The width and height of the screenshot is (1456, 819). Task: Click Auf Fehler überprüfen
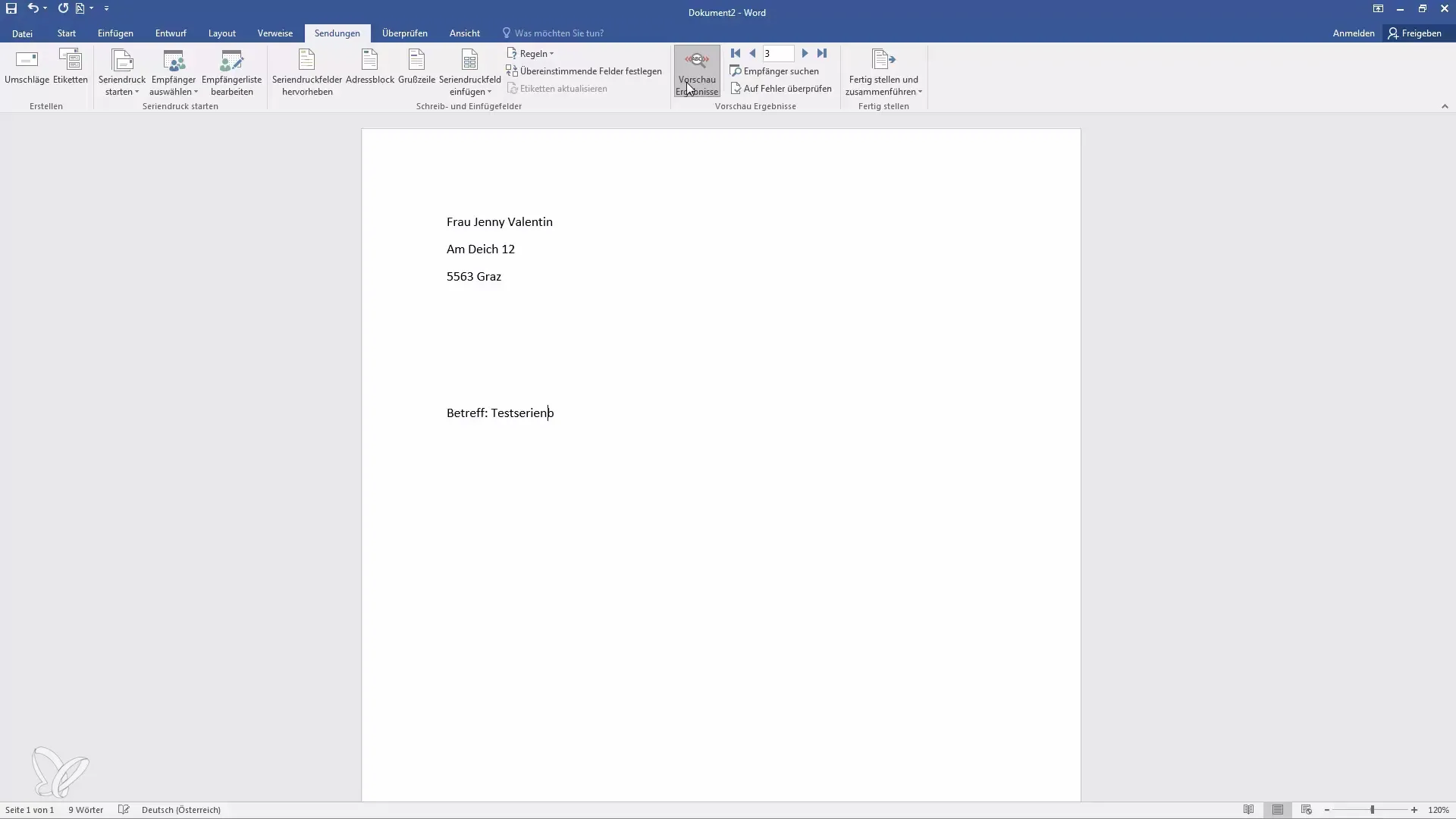(x=781, y=89)
